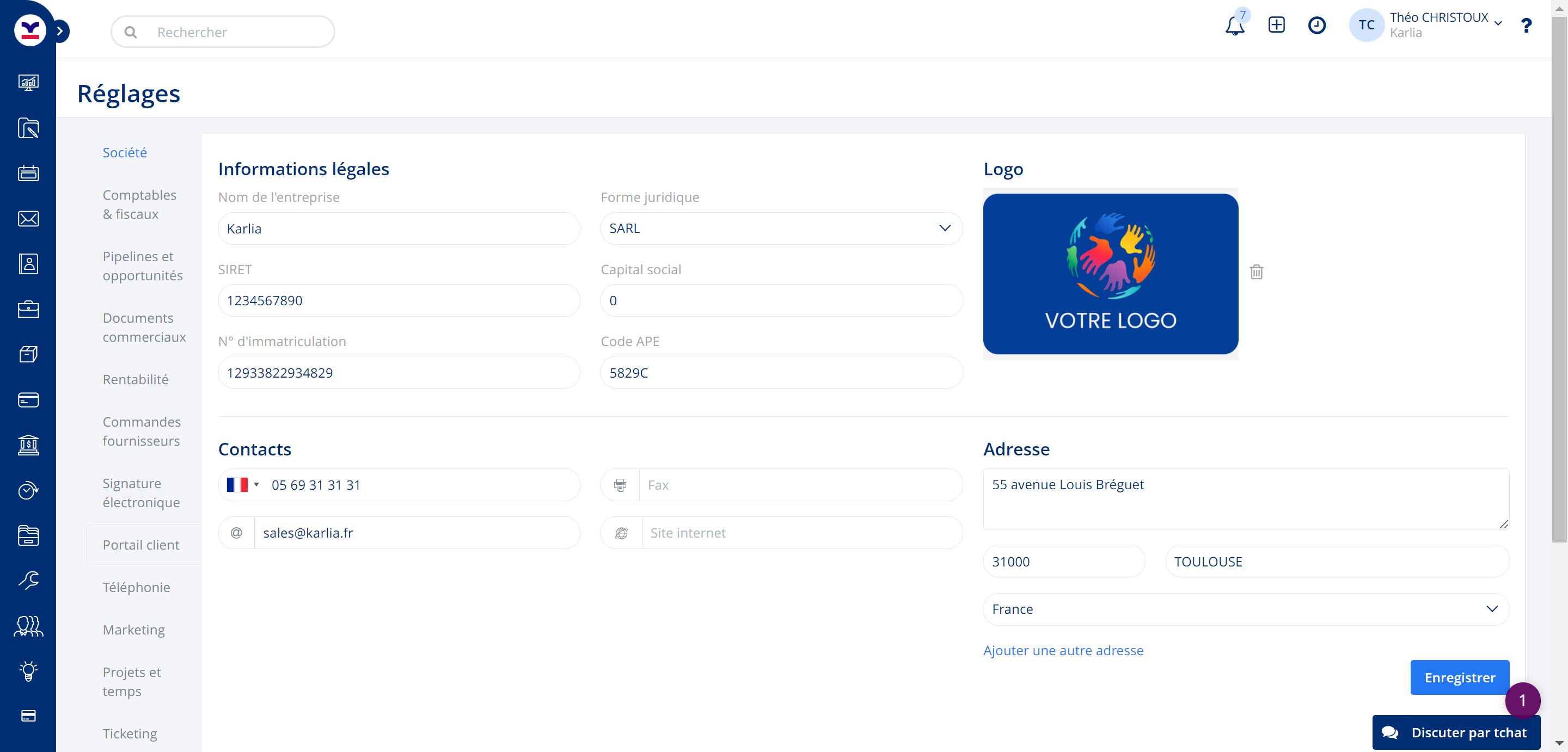Open the calendar sidebar icon
Screen dimensions: 1568x752
coord(28,174)
